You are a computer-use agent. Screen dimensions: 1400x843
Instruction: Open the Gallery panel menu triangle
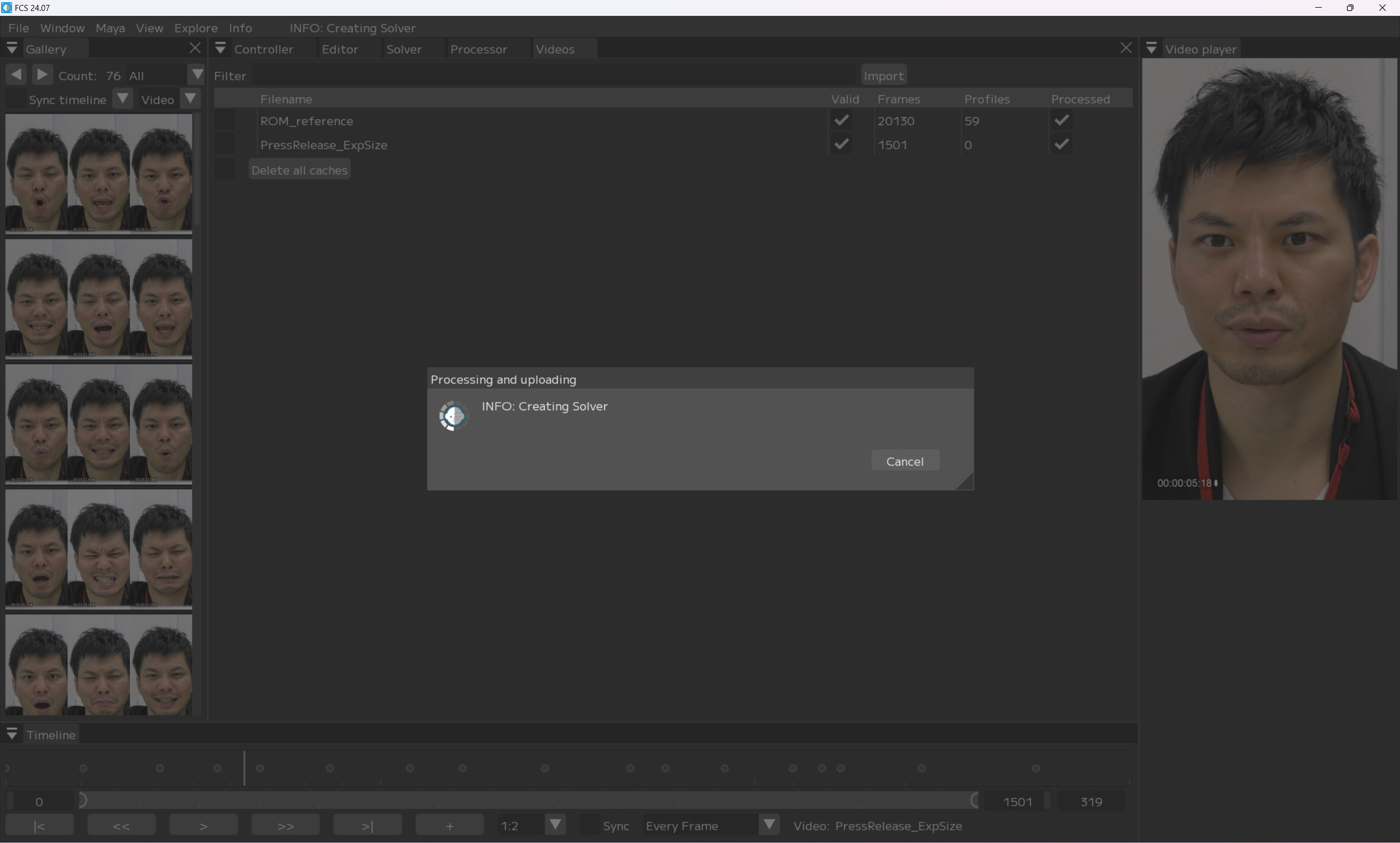[x=12, y=49]
